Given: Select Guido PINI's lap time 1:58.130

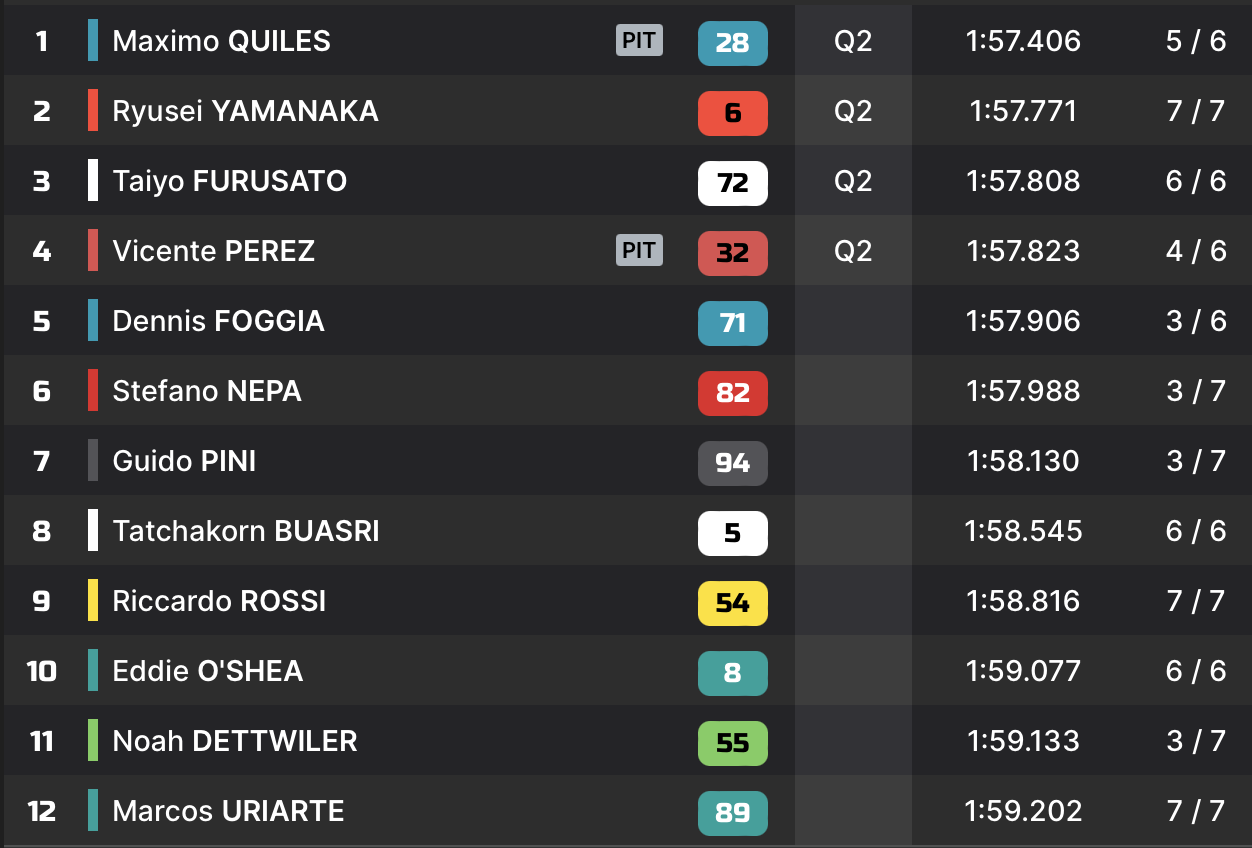Looking at the screenshot, I should click(x=1023, y=461).
